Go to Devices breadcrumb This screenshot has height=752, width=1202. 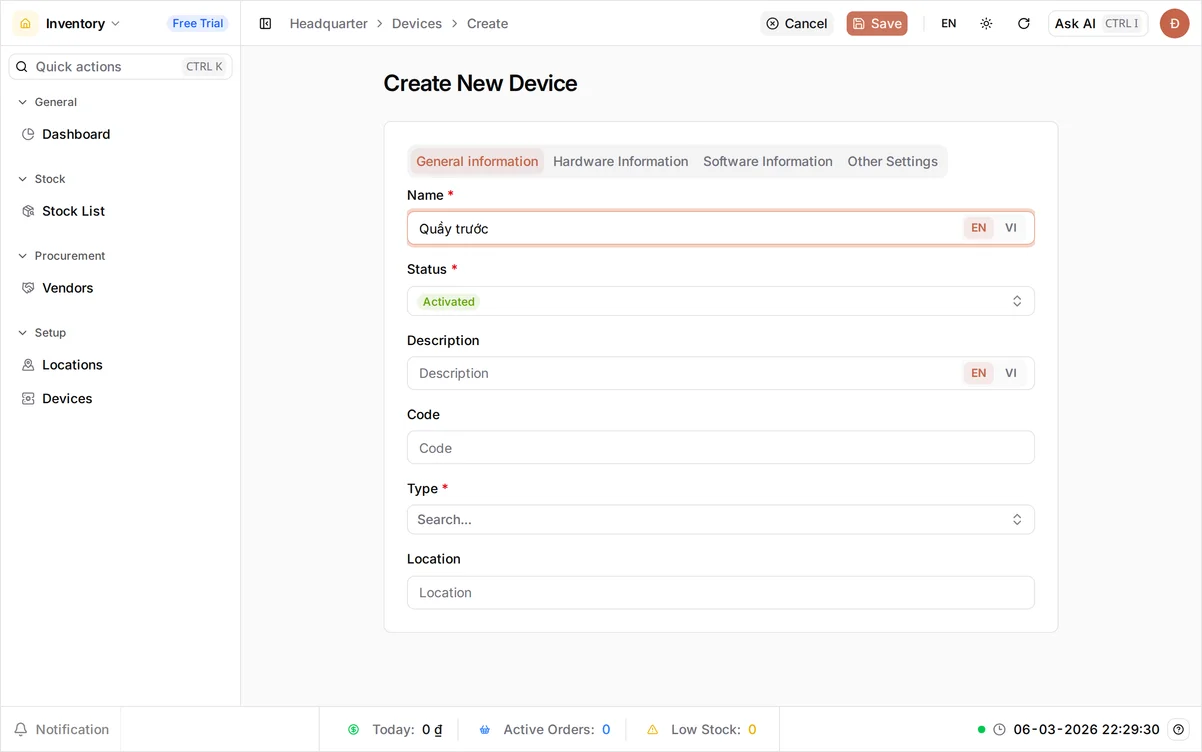tap(417, 23)
